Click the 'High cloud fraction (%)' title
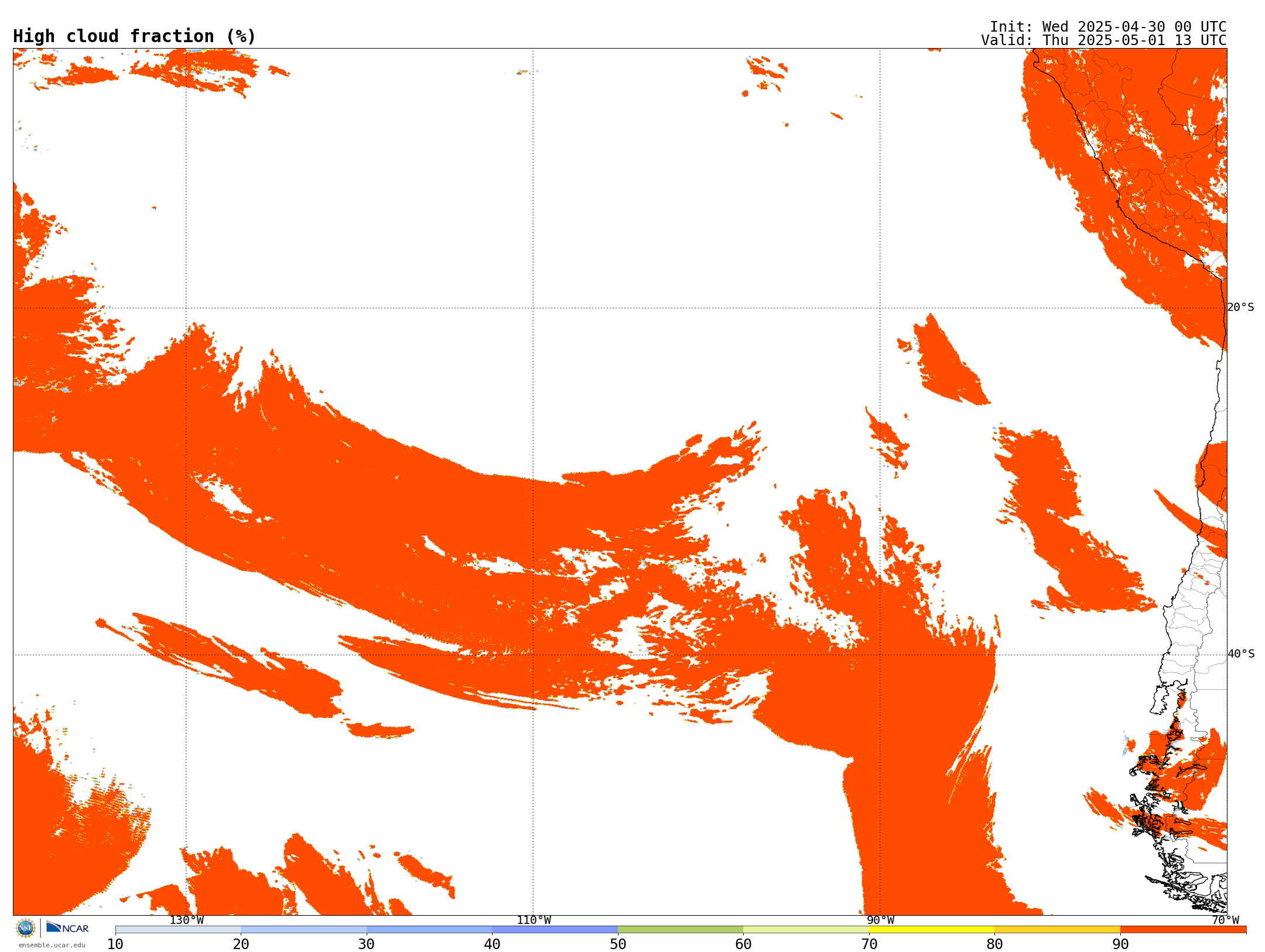Screen dimensions: 1265x952 pos(135,36)
